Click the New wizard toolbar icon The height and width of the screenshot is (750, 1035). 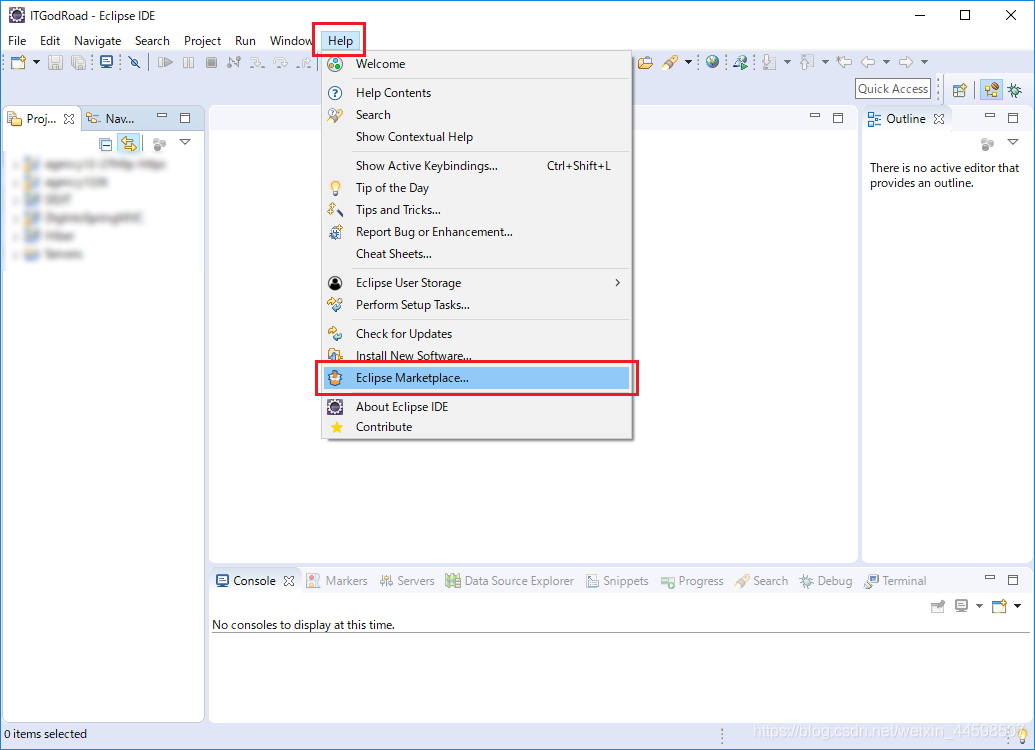tap(18, 62)
